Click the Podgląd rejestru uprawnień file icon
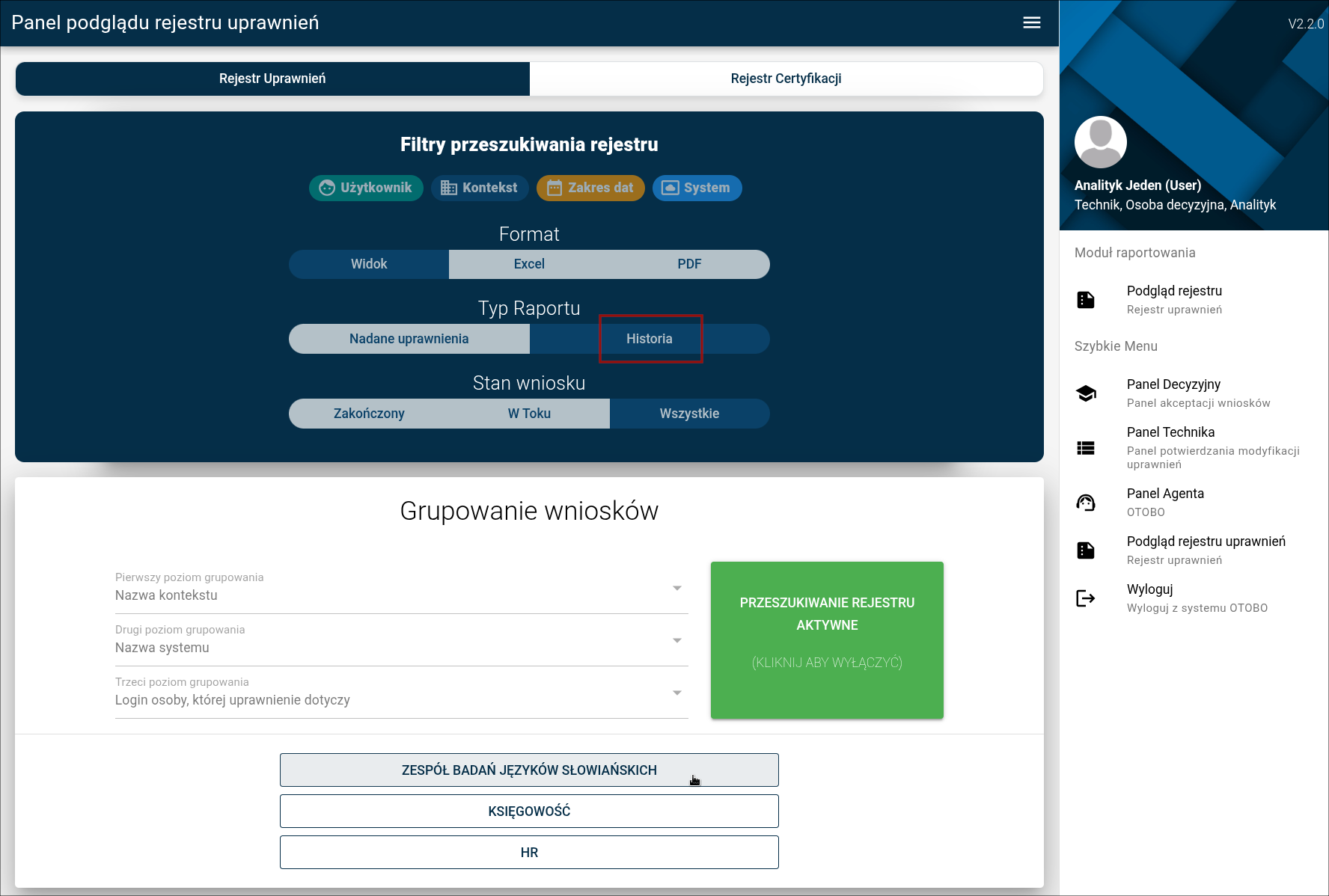The width and height of the screenshot is (1329, 896). (1085, 550)
